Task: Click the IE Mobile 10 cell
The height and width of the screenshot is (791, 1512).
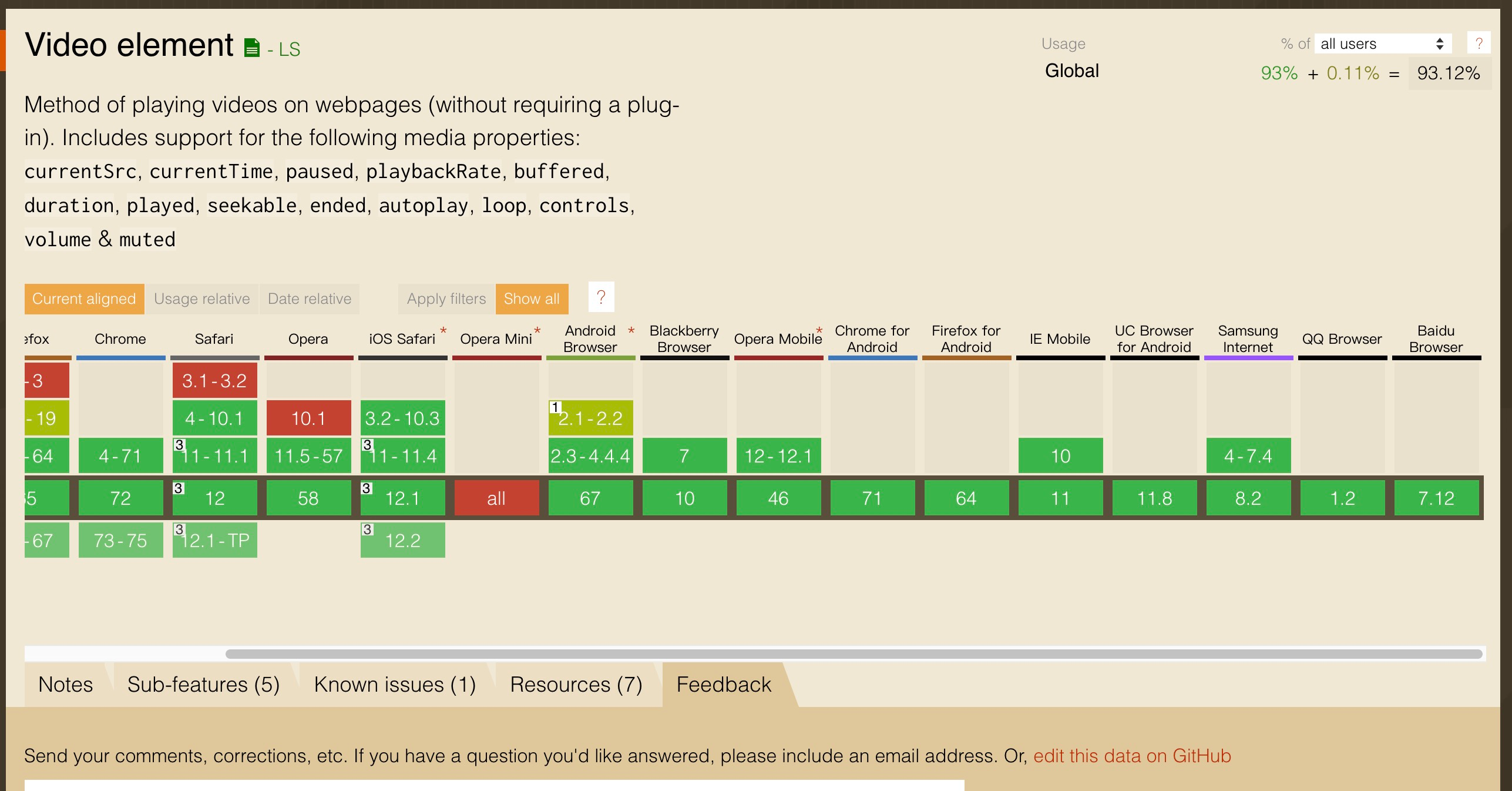Action: coord(1061,455)
